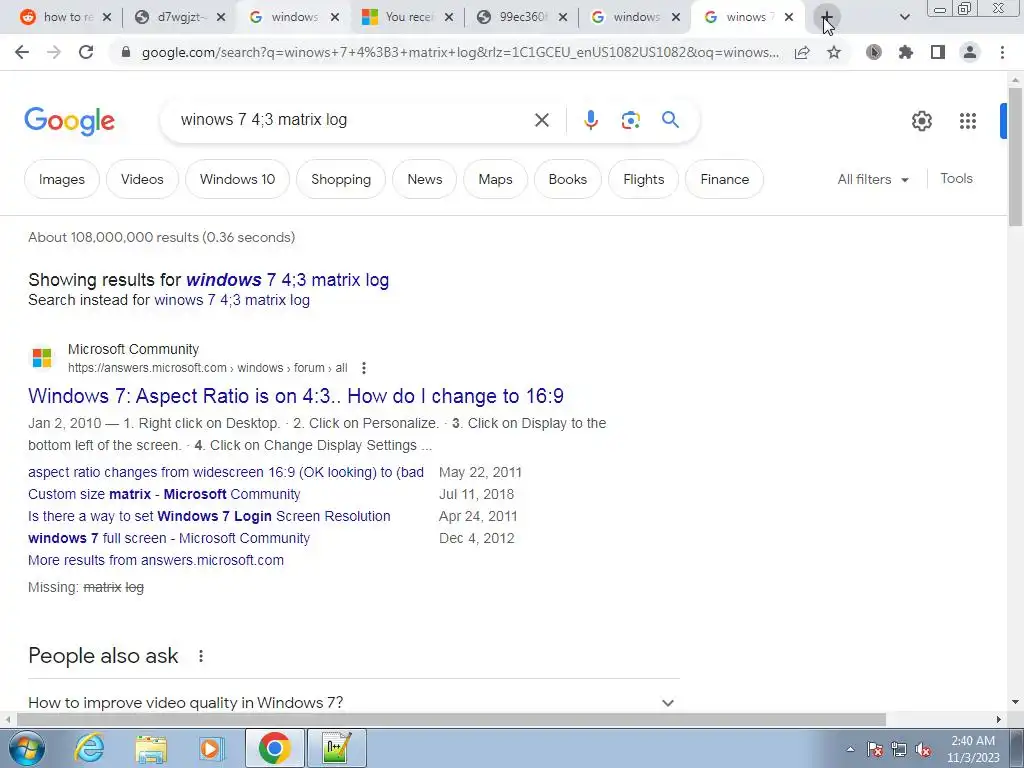Open Google quick settings gear
The image size is (1024, 768).
pyautogui.click(x=921, y=121)
